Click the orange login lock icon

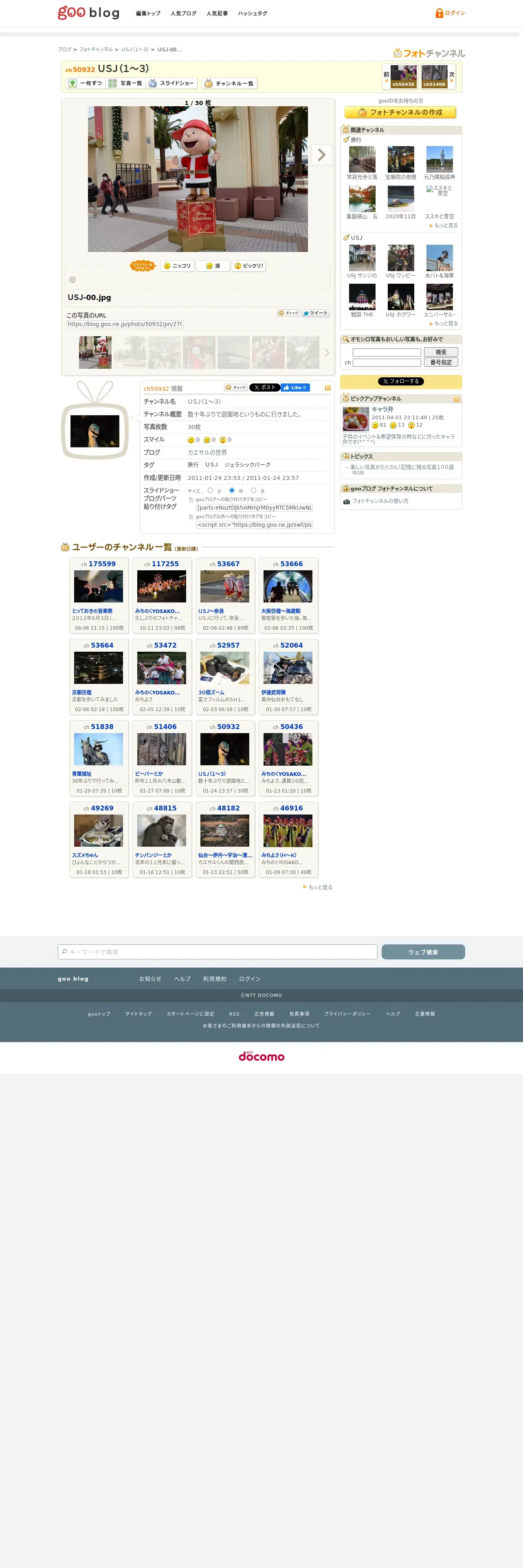(x=439, y=13)
